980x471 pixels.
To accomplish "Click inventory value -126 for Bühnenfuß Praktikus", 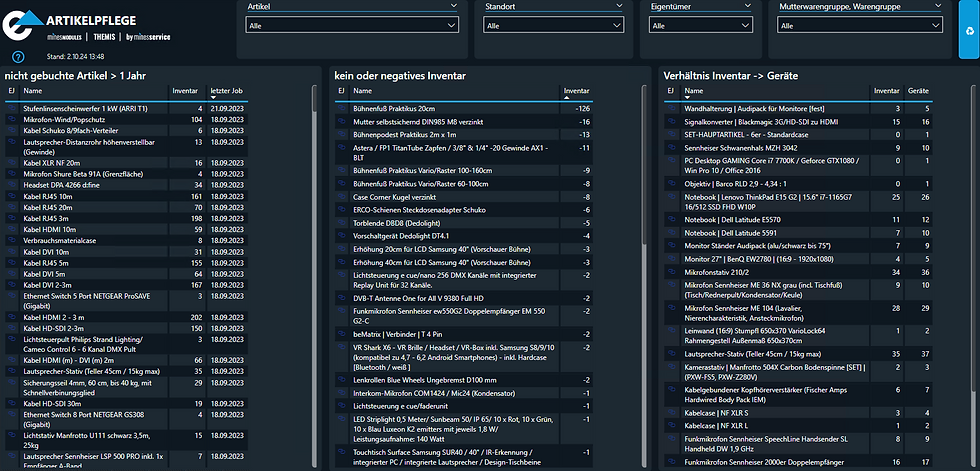I will [x=582, y=109].
